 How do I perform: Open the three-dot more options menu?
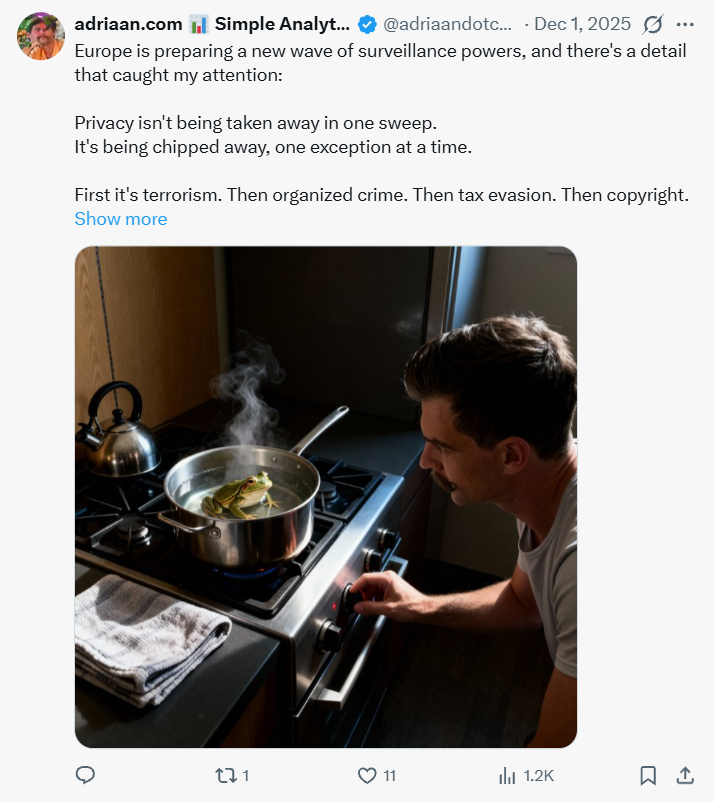click(685, 24)
